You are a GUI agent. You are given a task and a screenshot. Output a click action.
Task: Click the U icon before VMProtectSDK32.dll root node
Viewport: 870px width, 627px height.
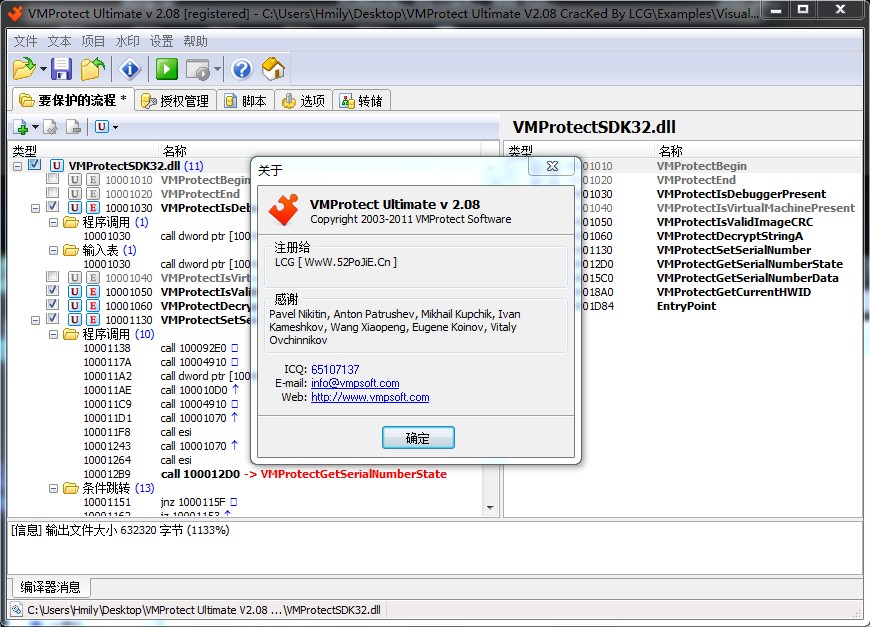[56, 165]
